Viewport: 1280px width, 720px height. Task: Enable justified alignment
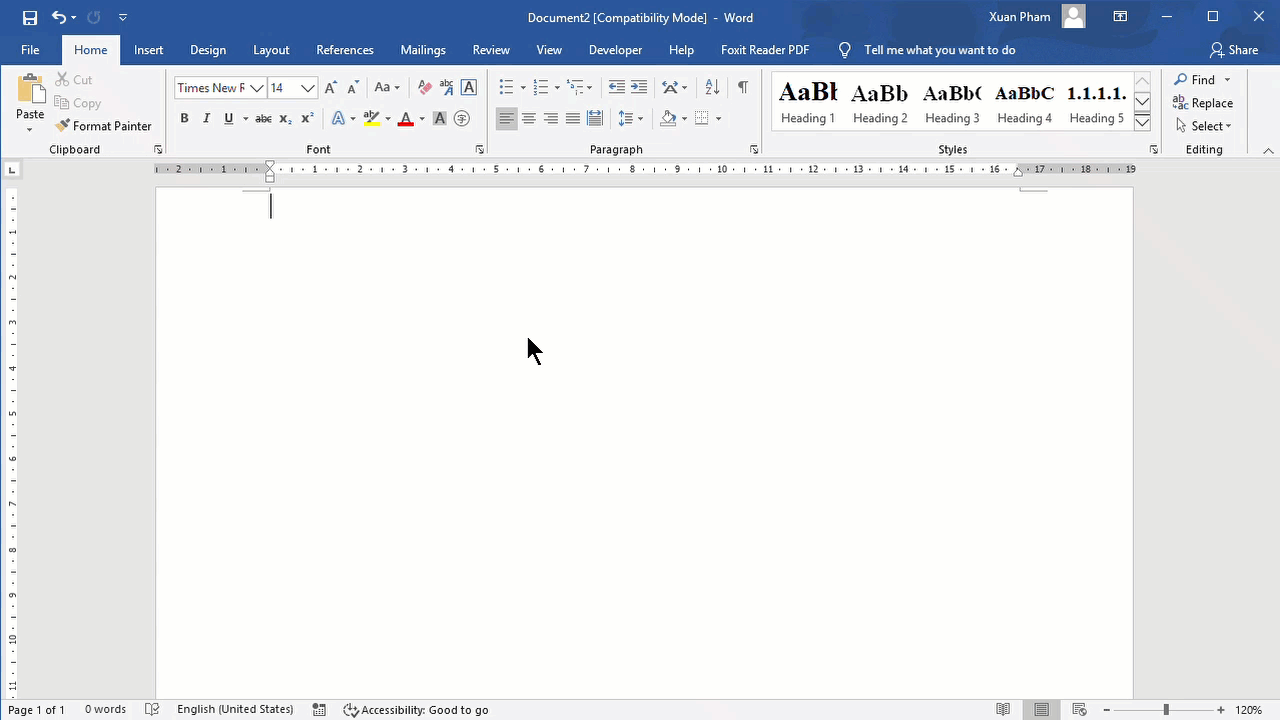pyautogui.click(x=573, y=118)
